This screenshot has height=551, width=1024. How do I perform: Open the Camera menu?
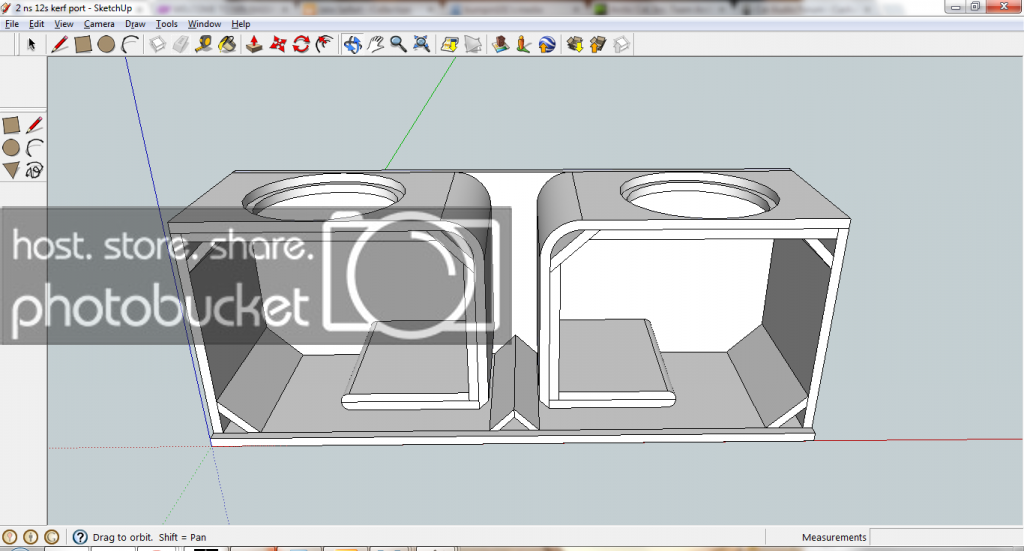coord(99,24)
